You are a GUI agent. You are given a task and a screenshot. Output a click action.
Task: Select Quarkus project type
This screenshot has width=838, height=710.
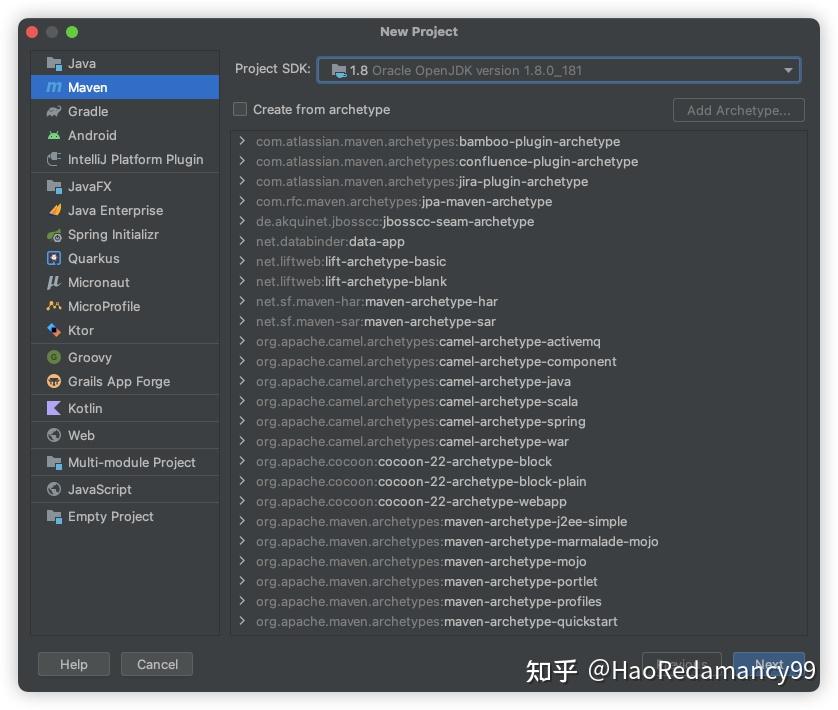tap(125, 258)
